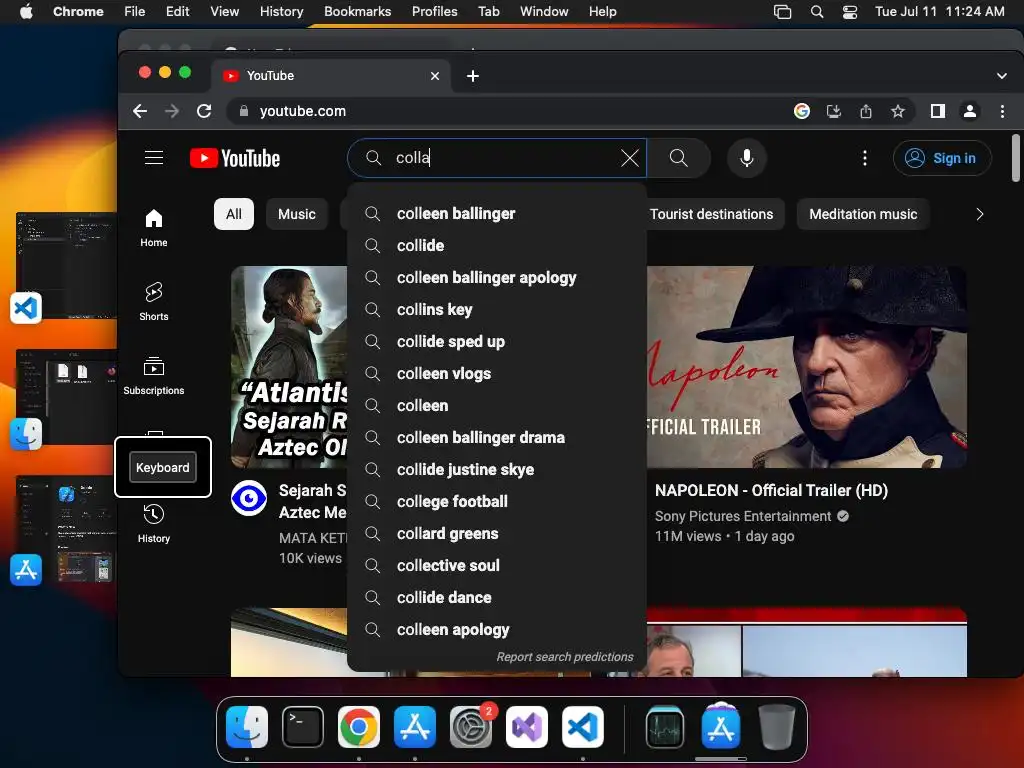Open the Profiles menu
1024x768 pixels.
tap(434, 12)
